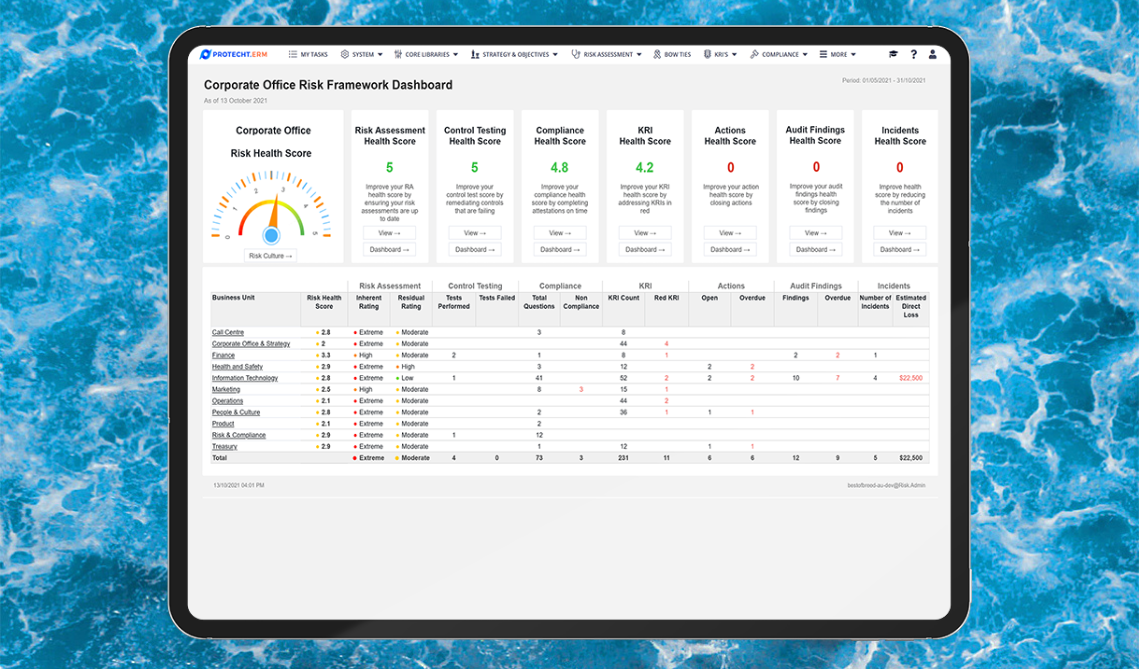Open the More menu

(836, 55)
